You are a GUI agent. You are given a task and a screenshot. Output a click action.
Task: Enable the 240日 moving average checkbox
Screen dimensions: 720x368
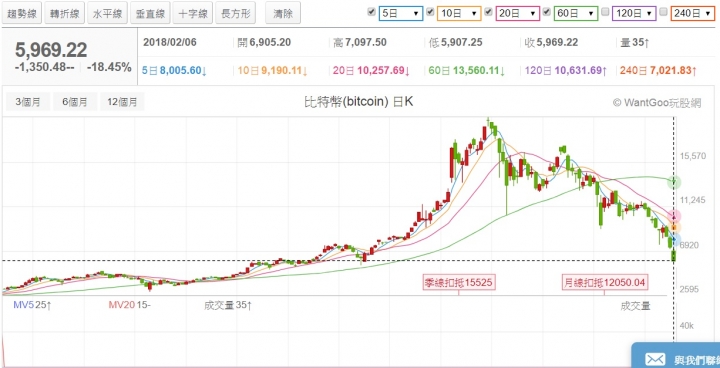(663, 12)
